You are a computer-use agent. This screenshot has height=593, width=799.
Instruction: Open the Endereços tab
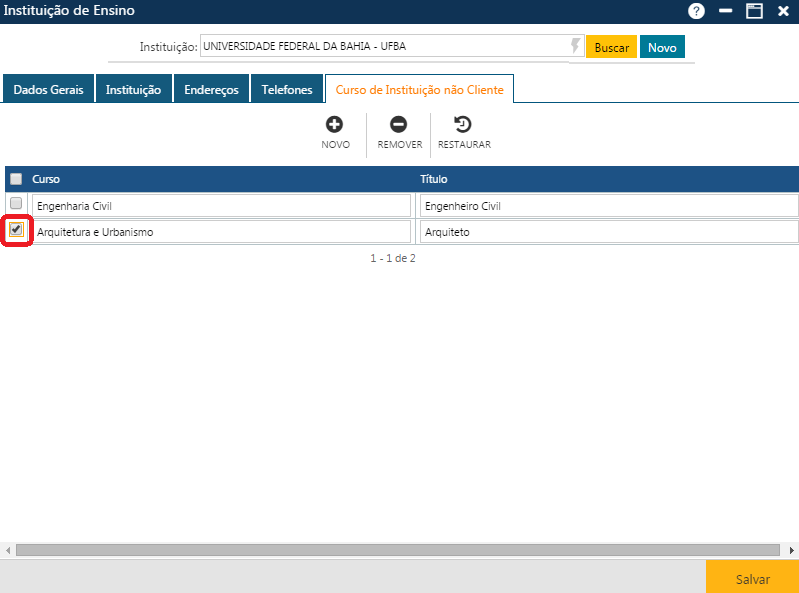(211, 89)
